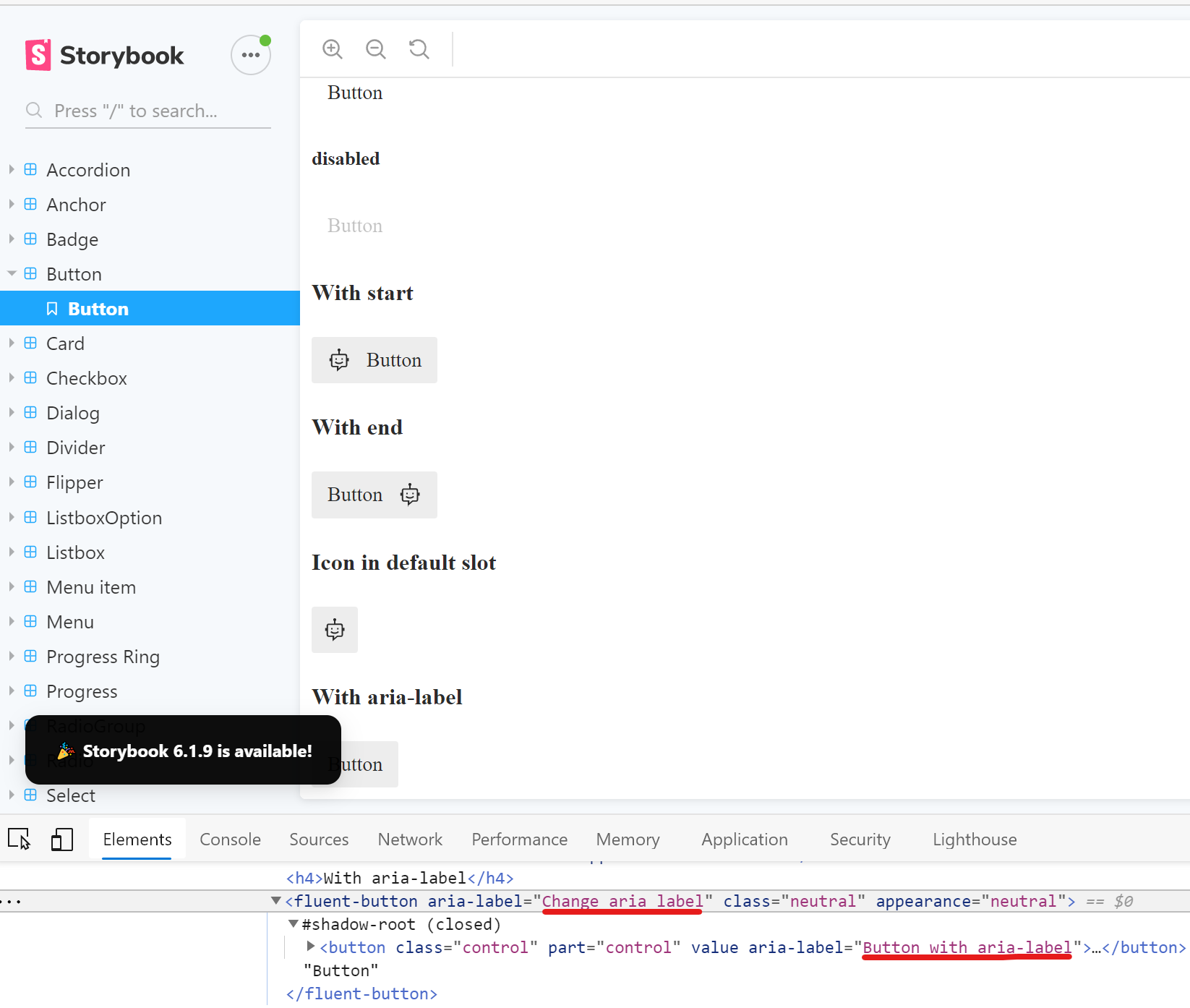This screenshot has width=1190, height=1008.
Task: Open the ListboxOption component
Action: 104,518
